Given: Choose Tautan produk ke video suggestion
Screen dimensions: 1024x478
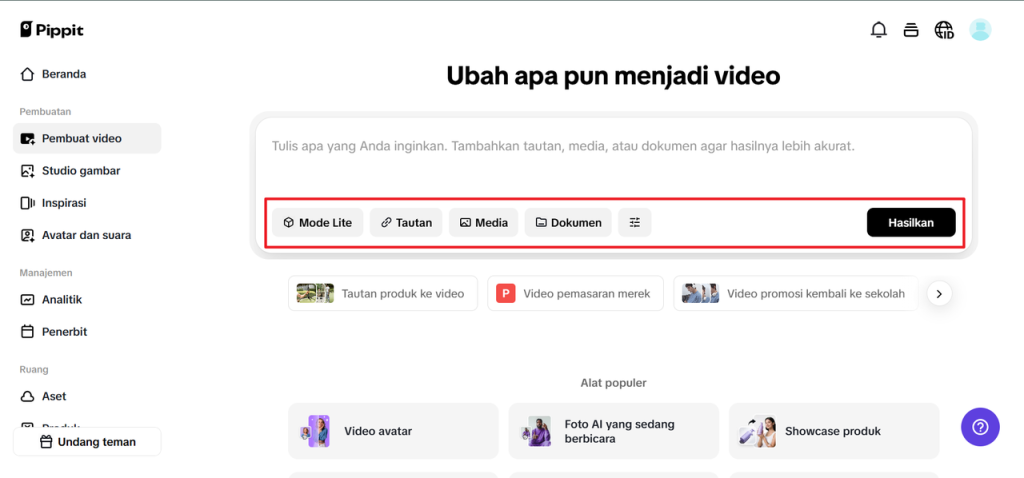Looking at the screenshot, I should [x=382, y=294].
